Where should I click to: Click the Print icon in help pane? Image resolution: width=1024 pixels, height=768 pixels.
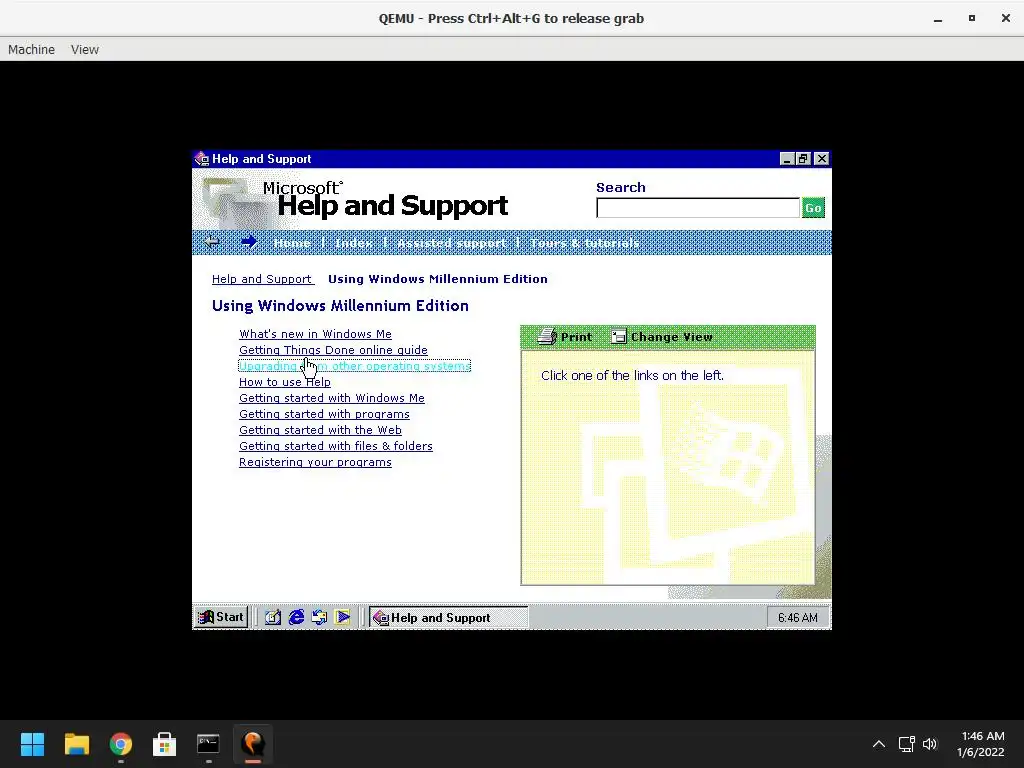click(x=547, y=336)
